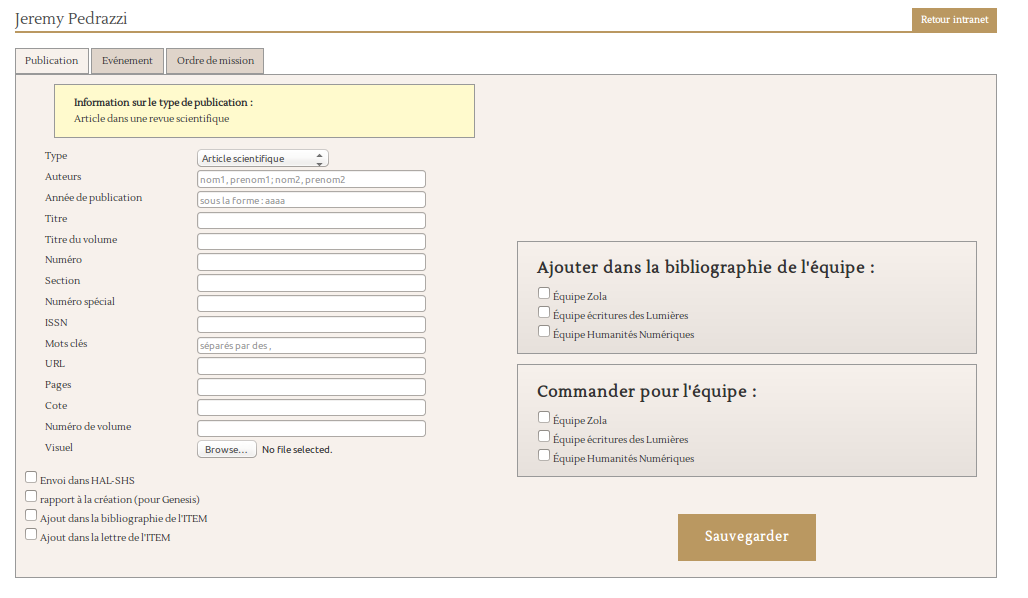Check Équipe Zola under team bibliography
This screenshot has width=1028, height=598.
coord(544,294)
